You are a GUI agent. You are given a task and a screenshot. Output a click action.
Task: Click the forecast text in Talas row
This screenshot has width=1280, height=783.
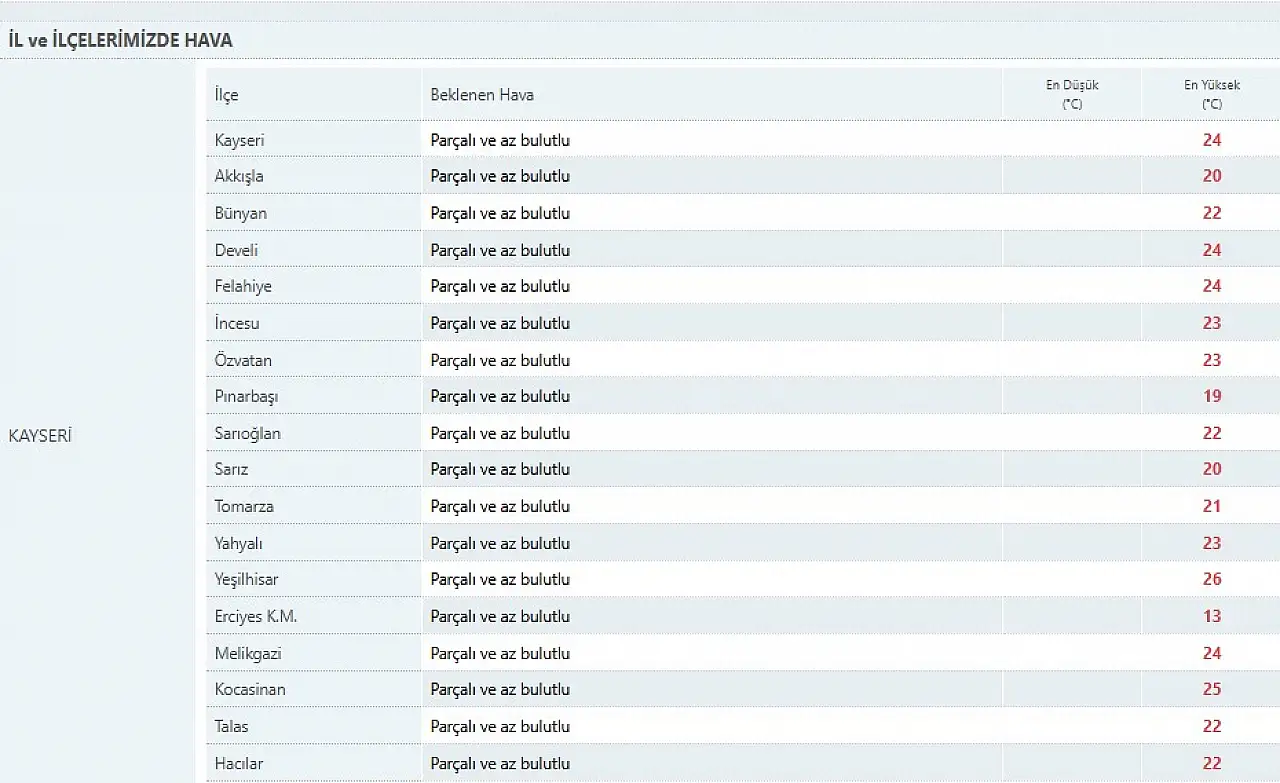point(500,726)
